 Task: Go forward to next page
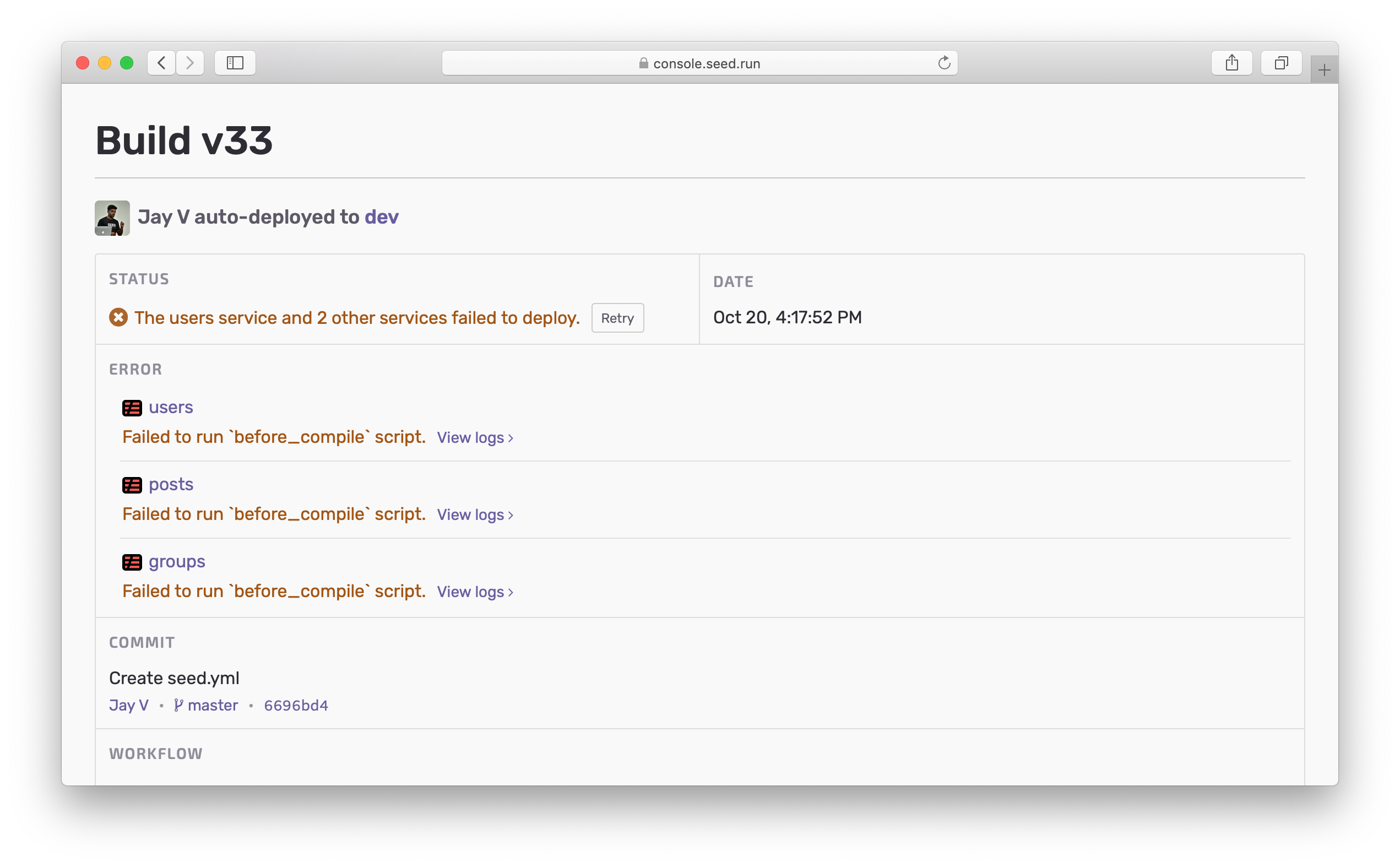click(x=190, y=62)
